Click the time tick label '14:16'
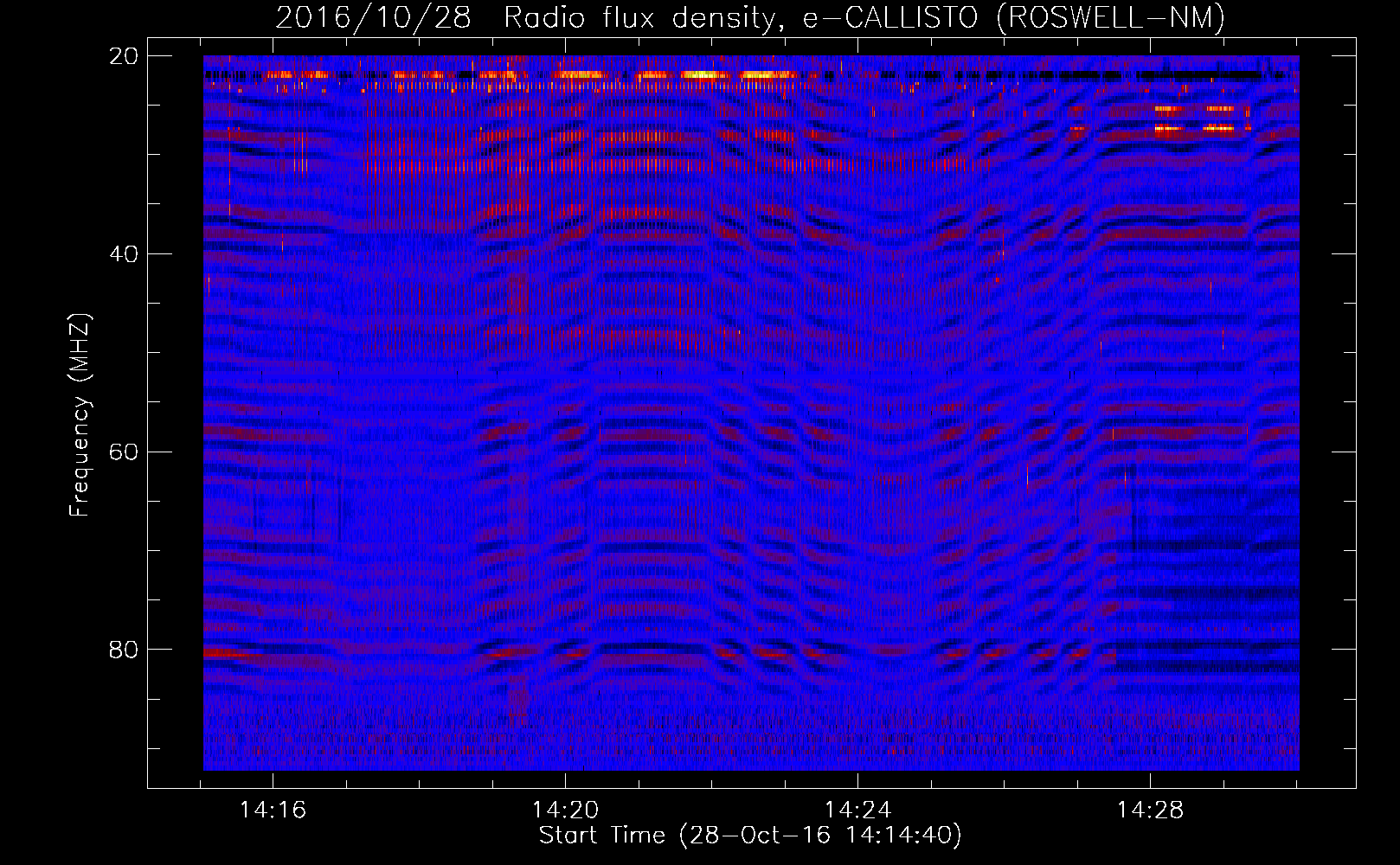1400x865 pixels. pos(273,811)
